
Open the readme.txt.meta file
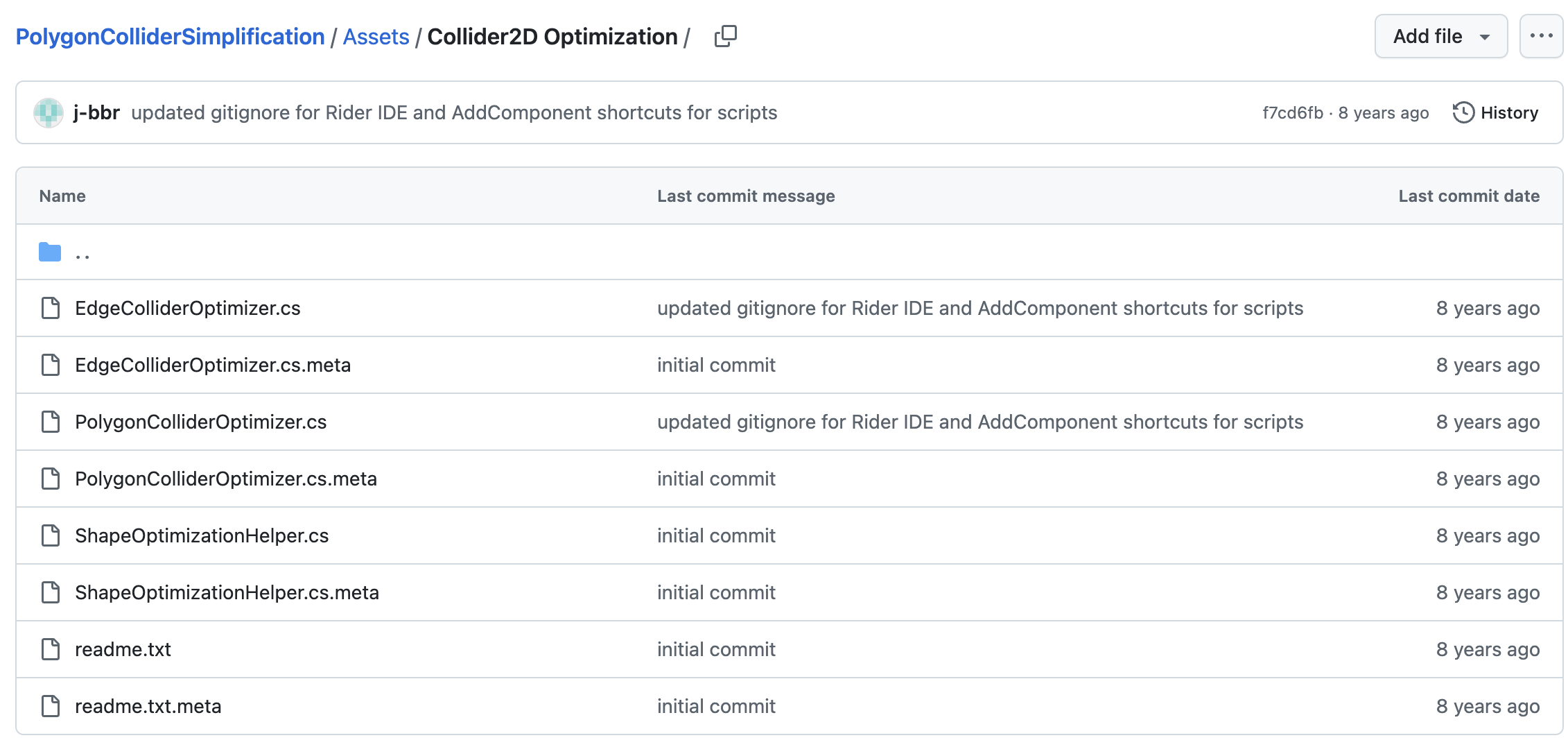pyautogui.click(x=148, y=706)
